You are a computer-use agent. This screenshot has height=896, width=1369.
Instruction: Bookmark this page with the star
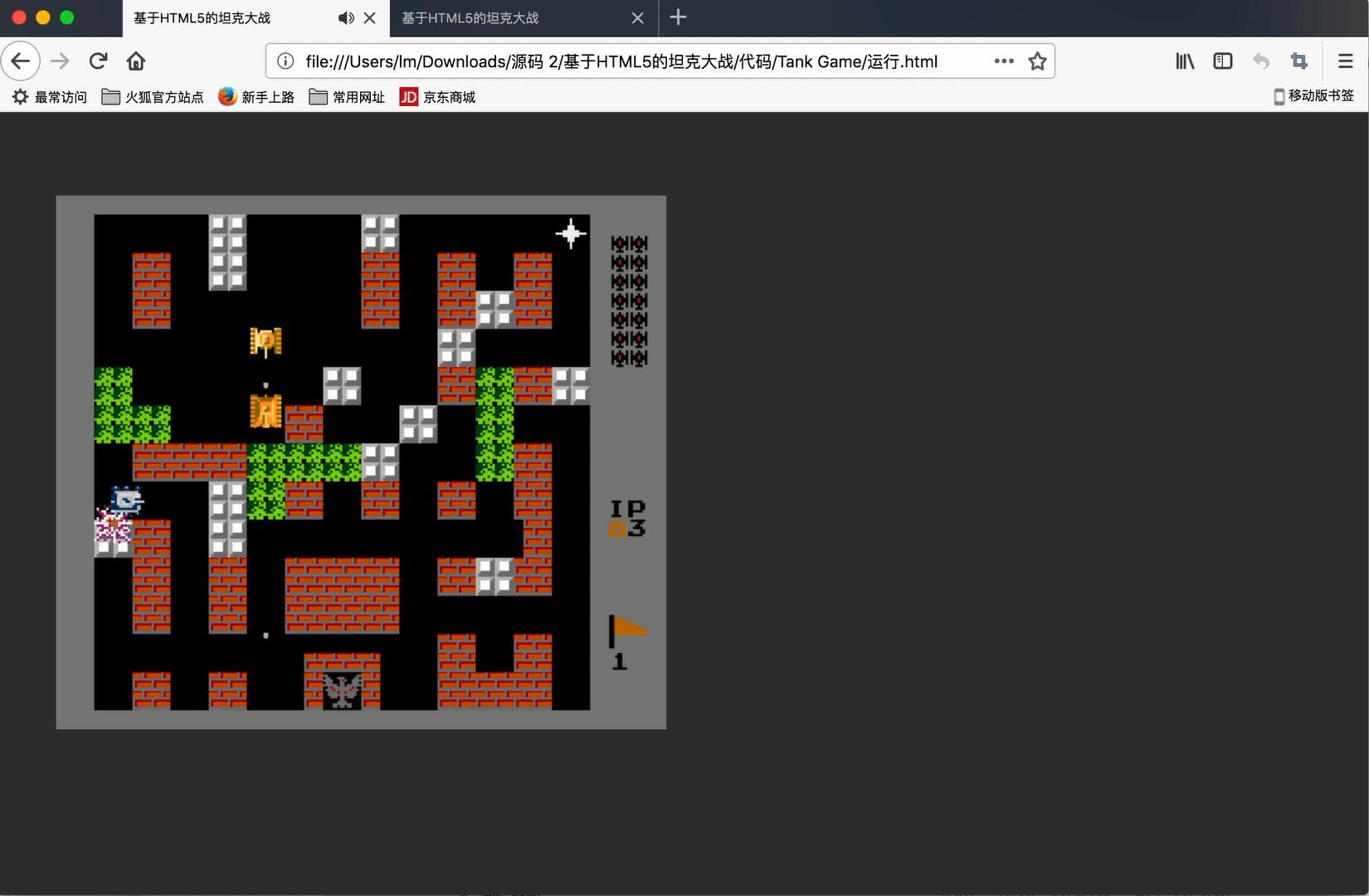(x=1037, y=61)
